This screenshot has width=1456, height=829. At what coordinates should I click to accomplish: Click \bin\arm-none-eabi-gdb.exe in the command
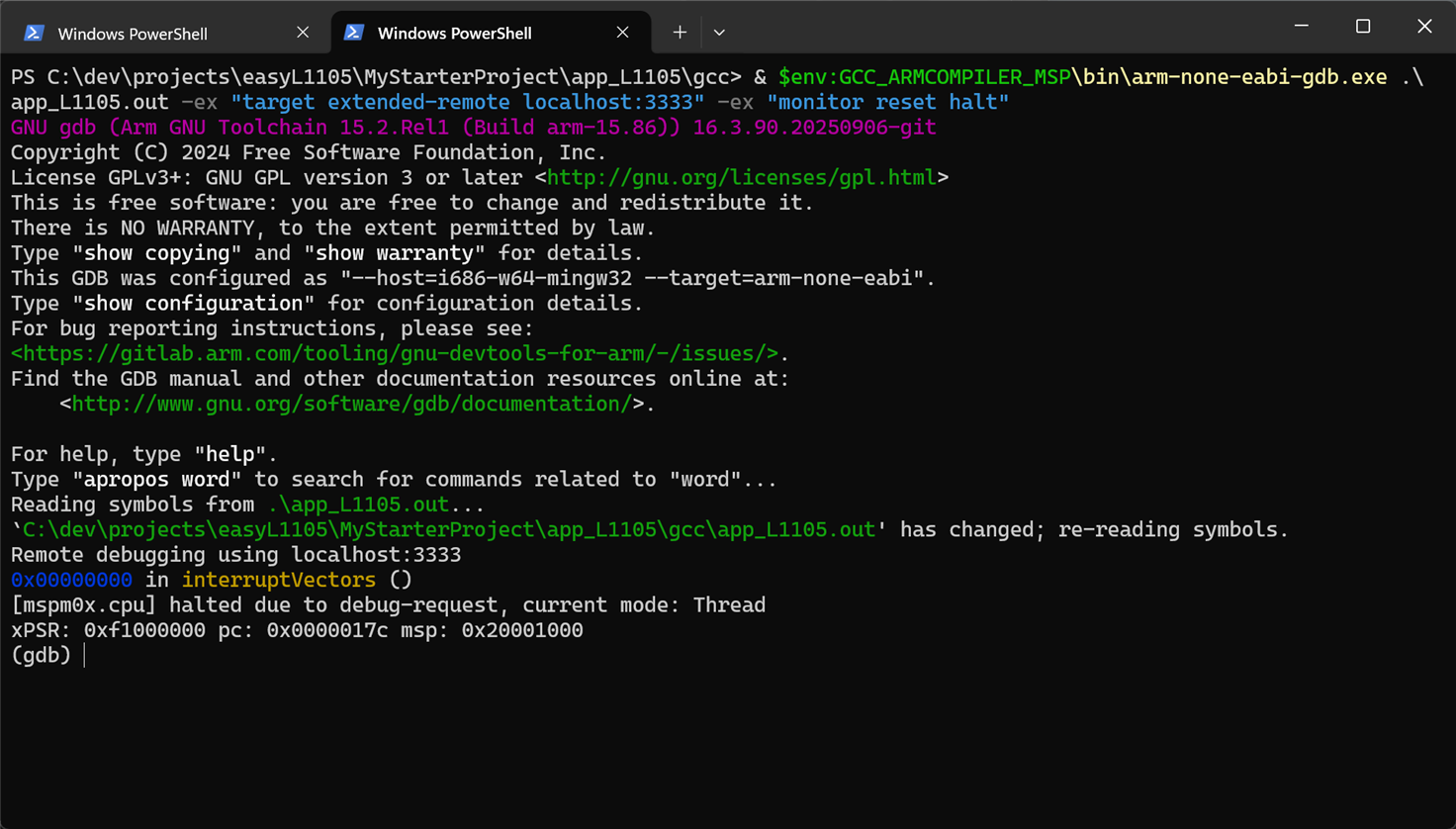click(x=1229, y=77)
